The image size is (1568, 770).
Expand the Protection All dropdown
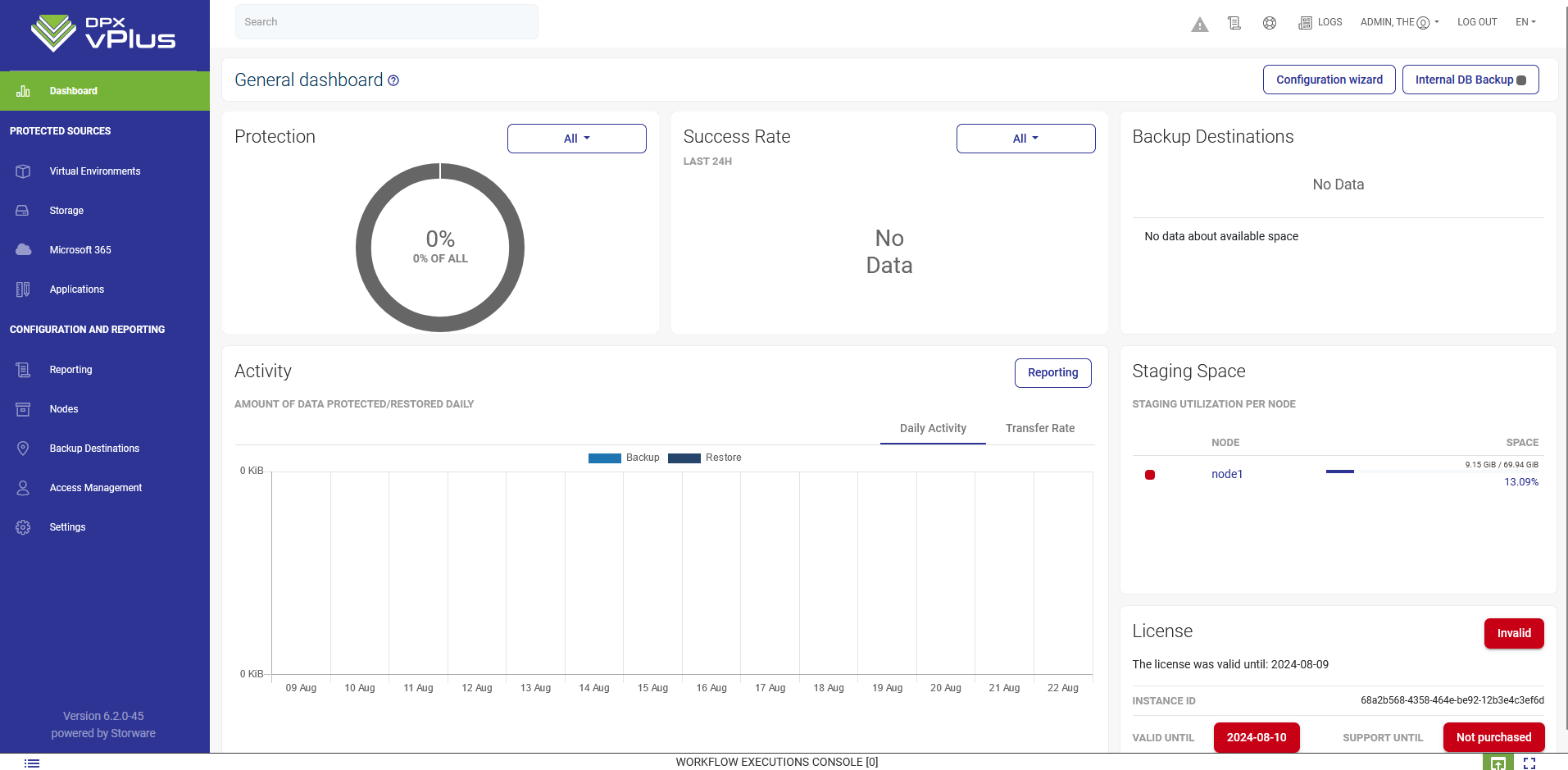(576, 139)
